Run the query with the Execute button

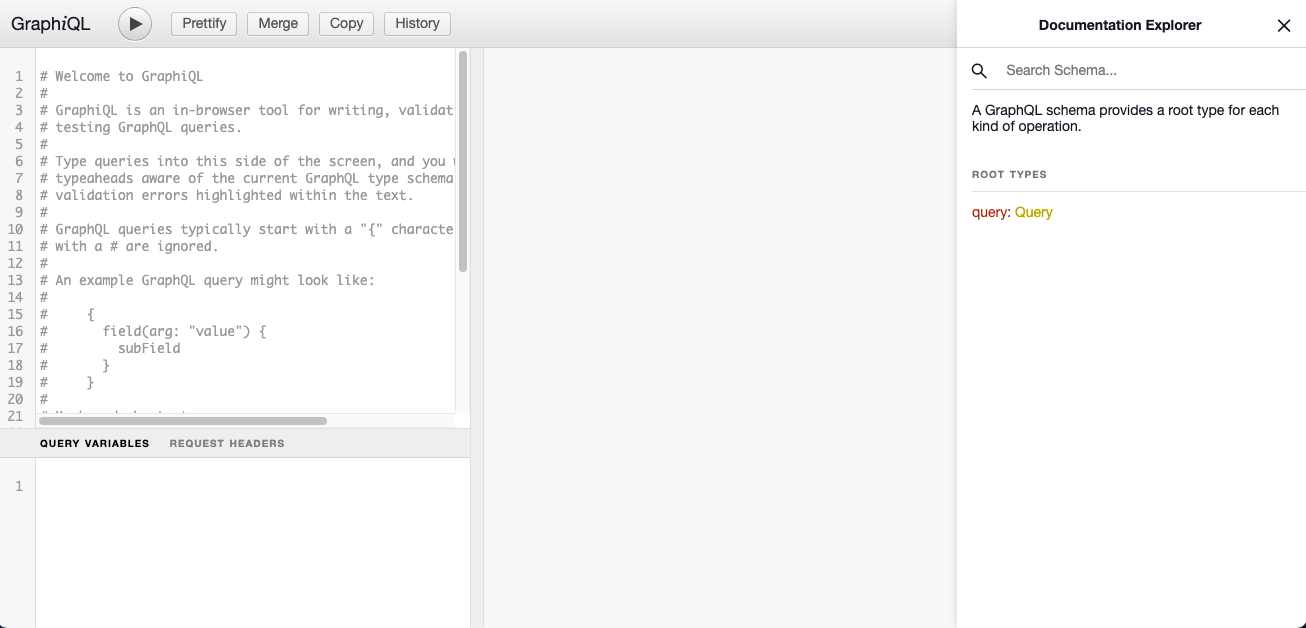[x=134, y=23]
